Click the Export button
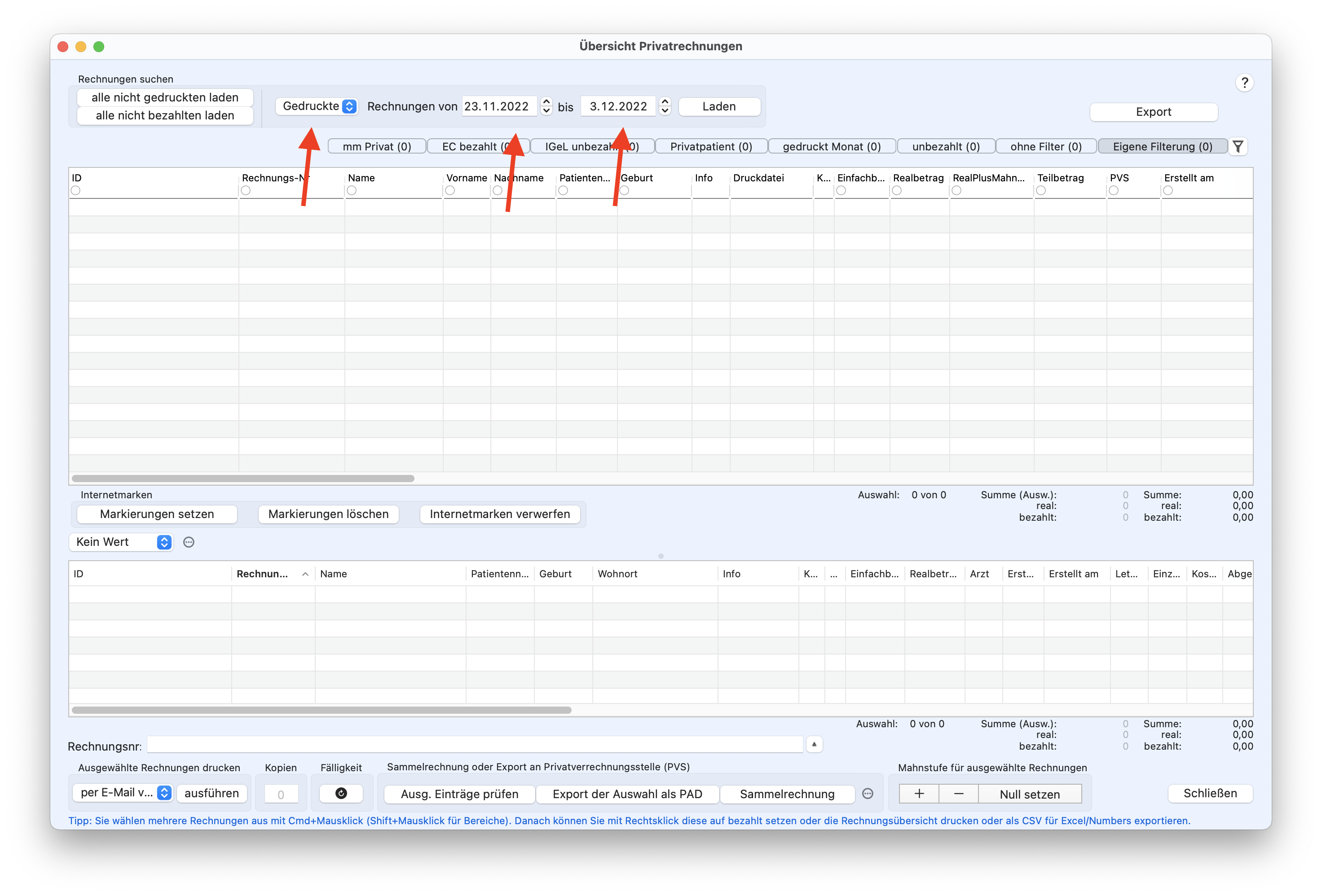 click(1154, 112)
